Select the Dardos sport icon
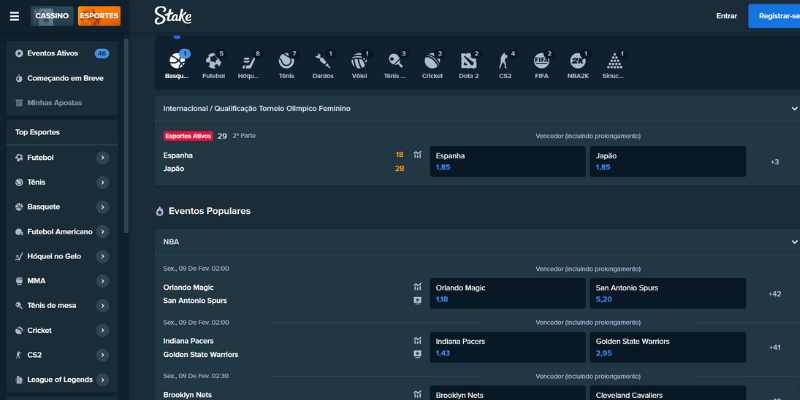 (323, 65)
